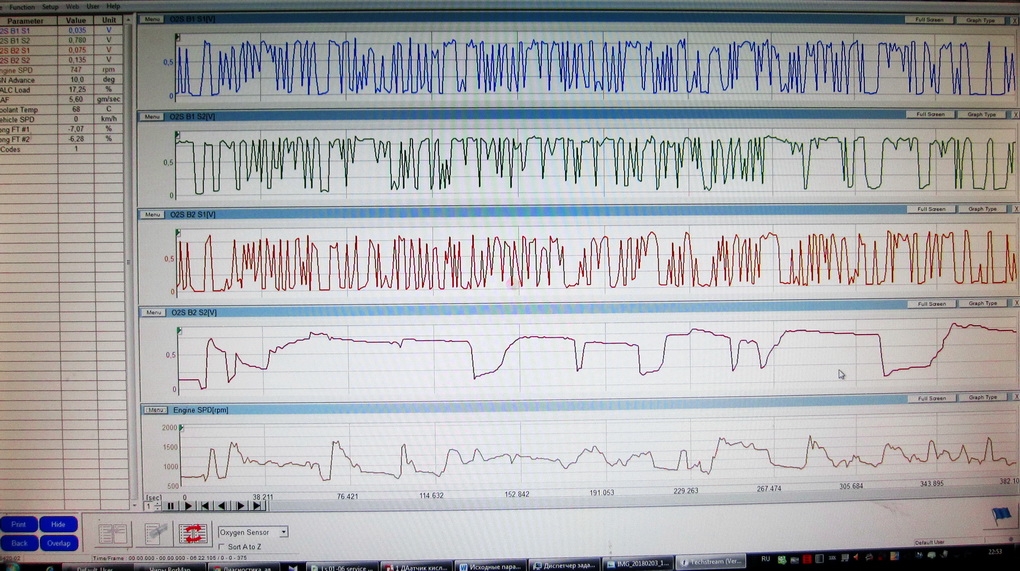Toggle the Sort A to Z checkbox
The image size is (1020, 571).
pyautogui.click(x=221, y=547)
